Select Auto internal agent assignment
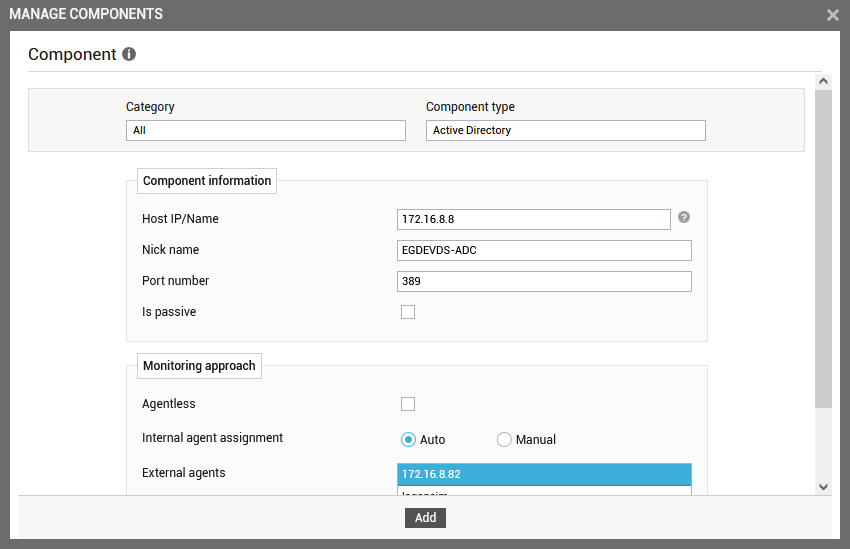The image size is (850, 549). 408,440
